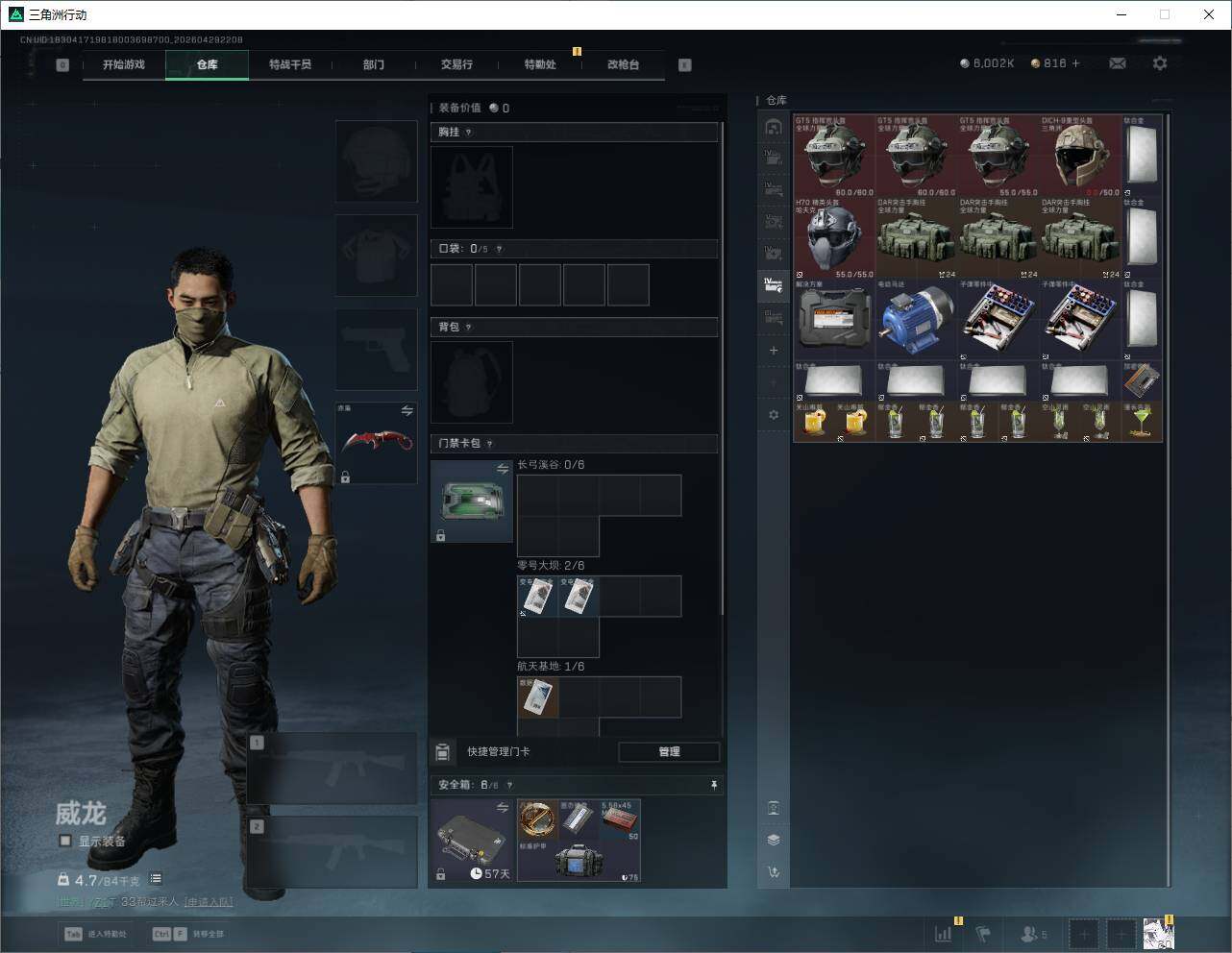Switch to the 特战干员 tab
The height and width of the screenshot is (953, 1232).
point(290,64)
